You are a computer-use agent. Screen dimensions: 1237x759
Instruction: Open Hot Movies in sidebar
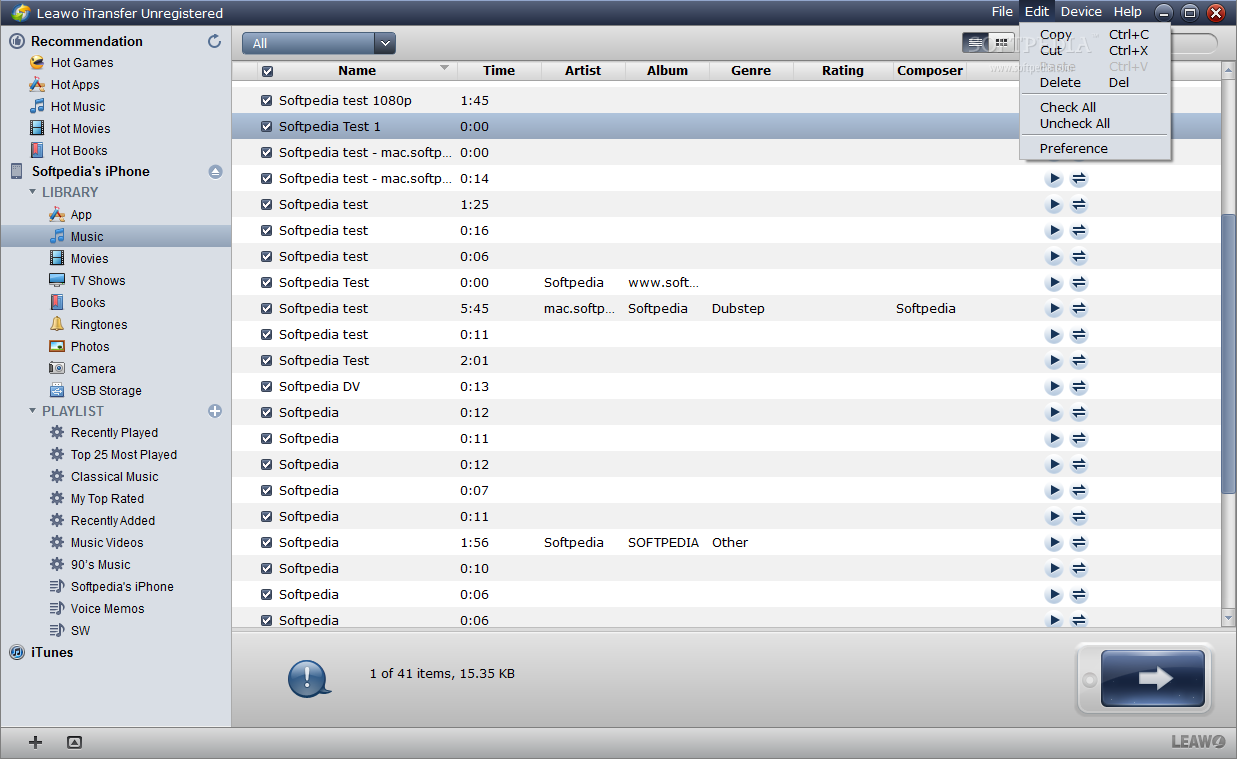(x=80, y=129)
